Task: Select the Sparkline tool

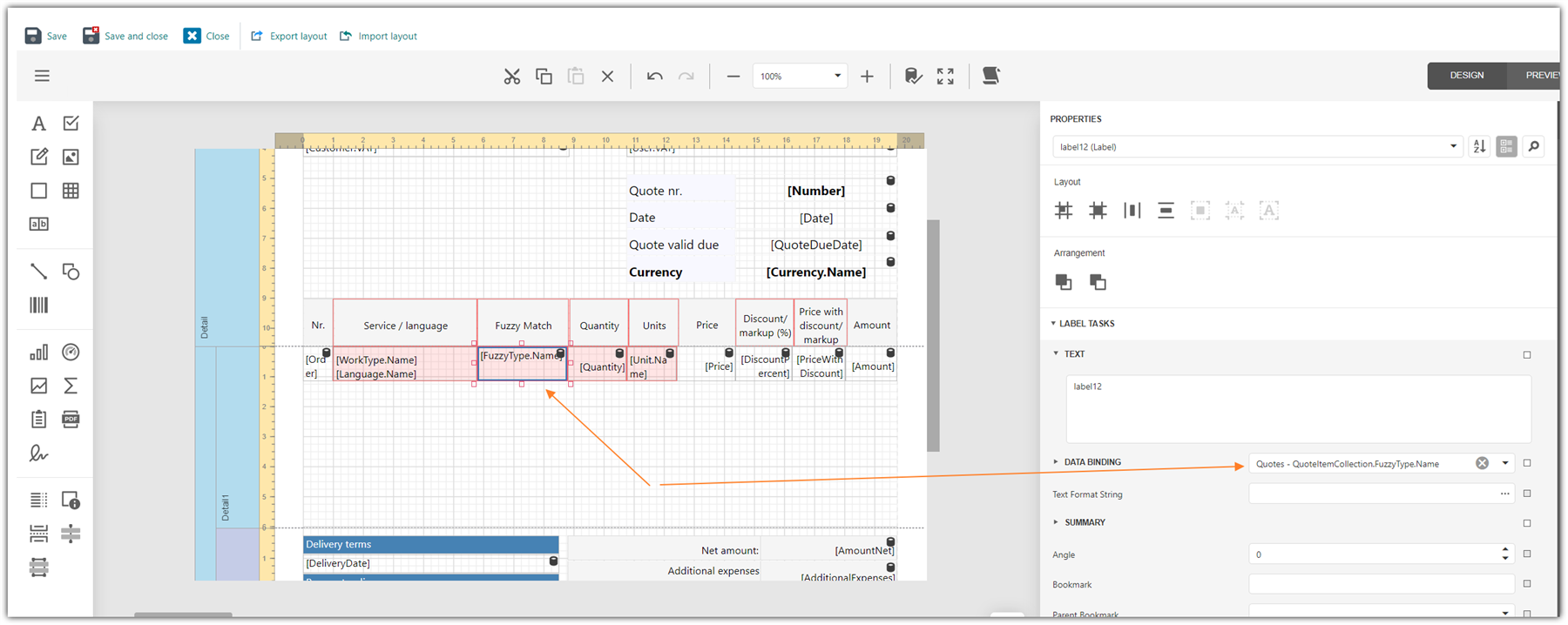Action: 38,386
